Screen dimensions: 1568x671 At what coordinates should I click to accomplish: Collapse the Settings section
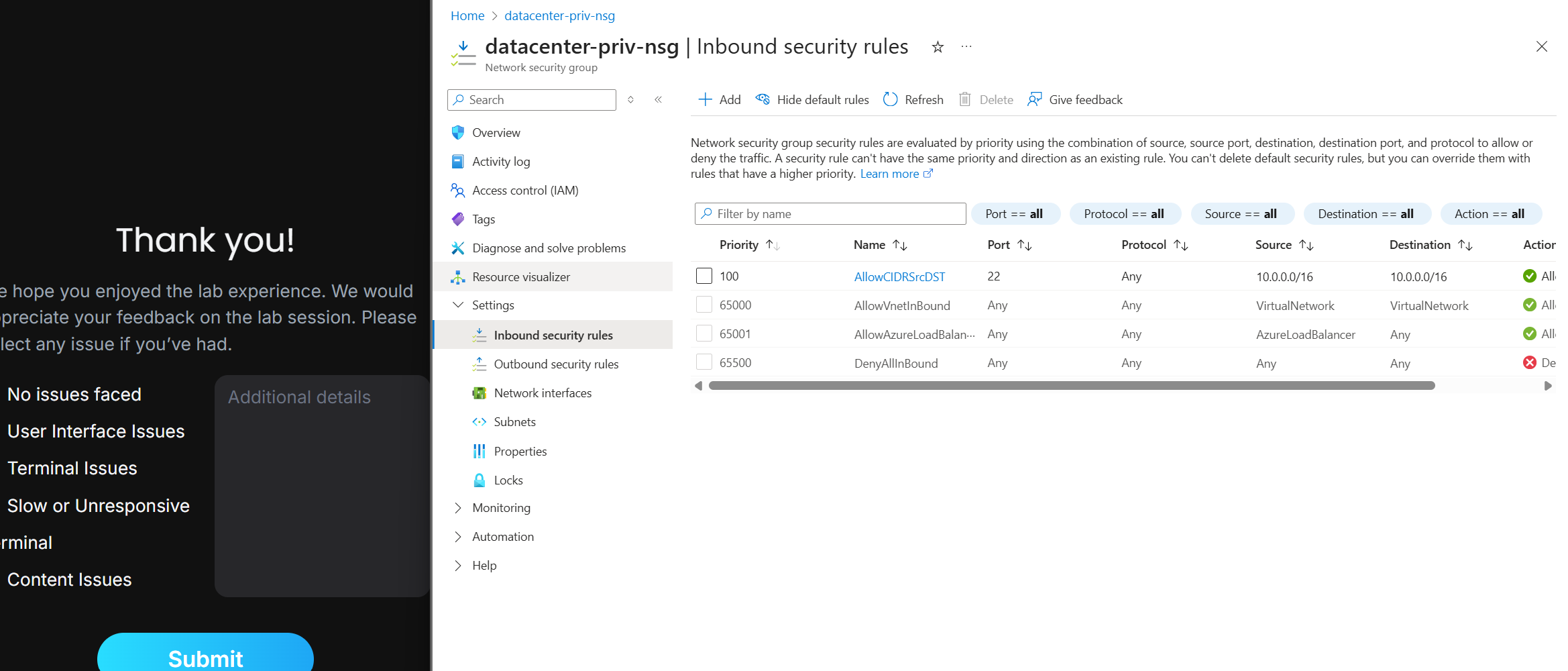coord(458,305)
